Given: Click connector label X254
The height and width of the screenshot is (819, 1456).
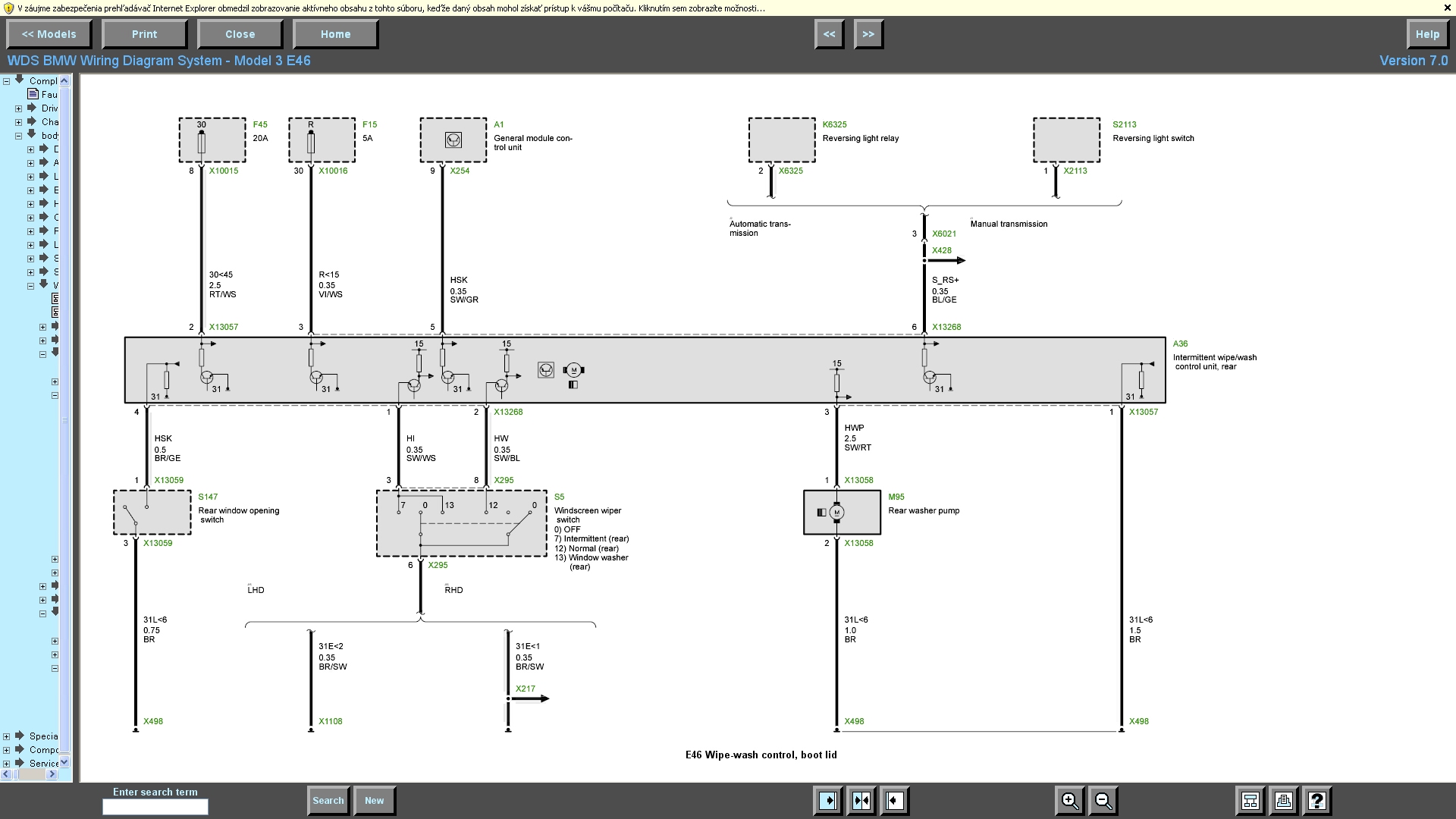Looking at the screenshot, I should pos(460,171).
